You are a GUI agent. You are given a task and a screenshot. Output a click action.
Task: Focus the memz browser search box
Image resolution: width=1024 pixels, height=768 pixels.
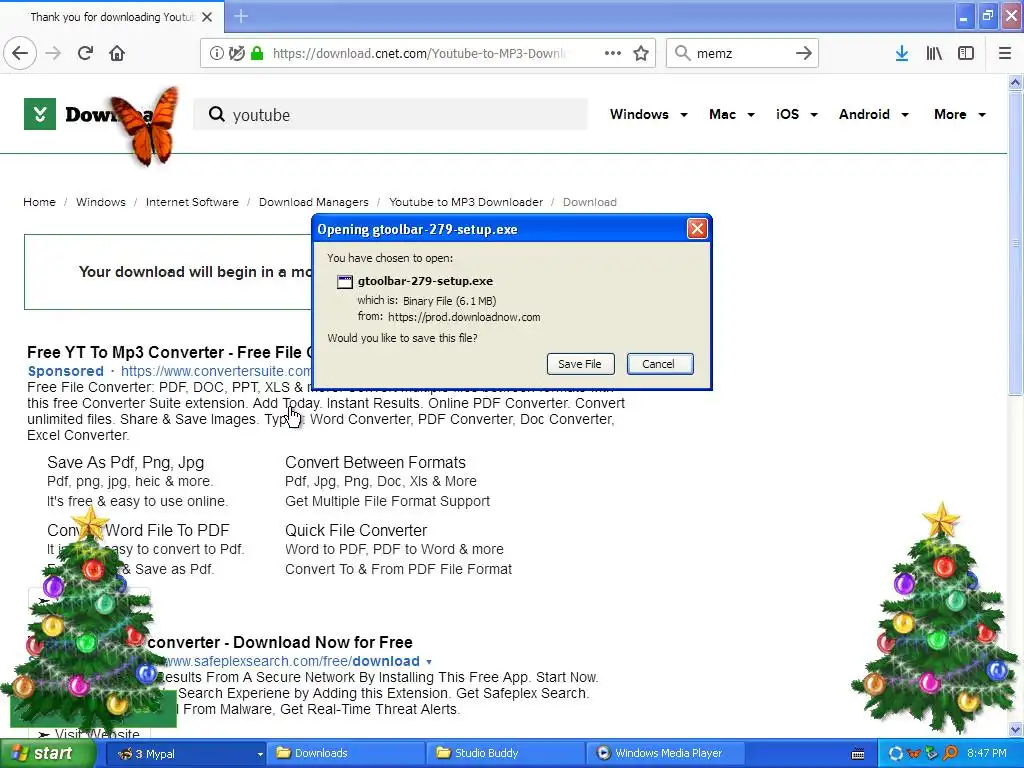coord(742,53)
